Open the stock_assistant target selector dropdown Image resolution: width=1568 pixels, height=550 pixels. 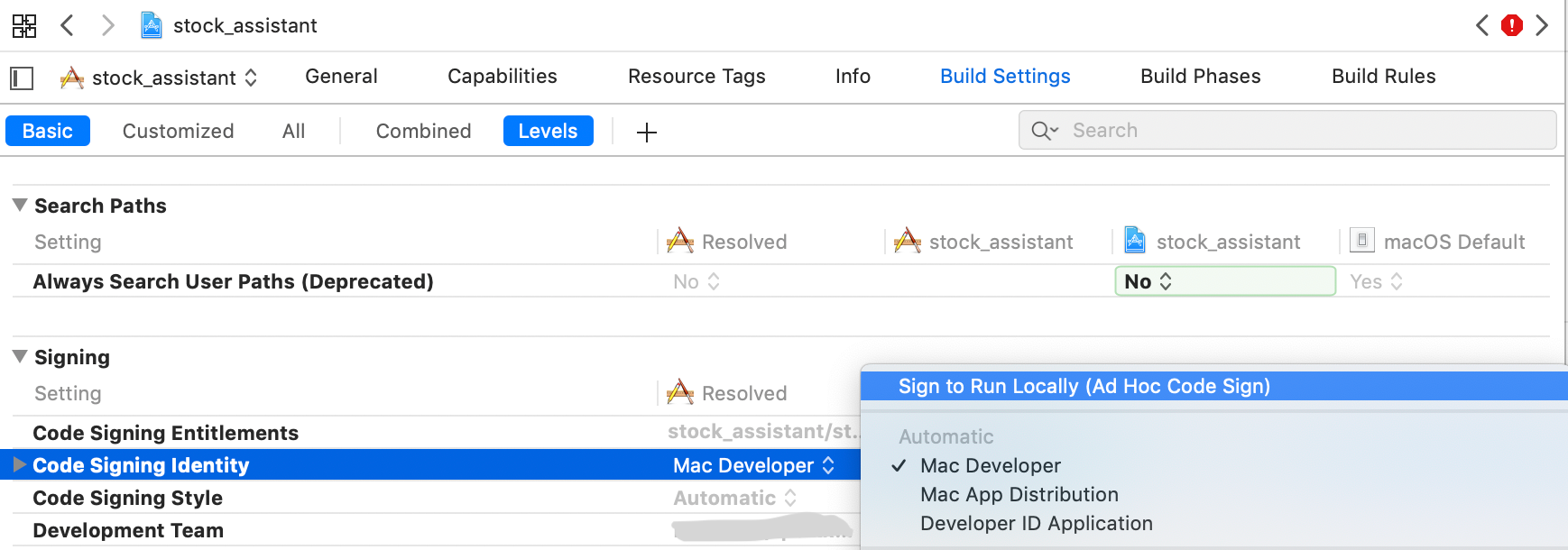159,78
